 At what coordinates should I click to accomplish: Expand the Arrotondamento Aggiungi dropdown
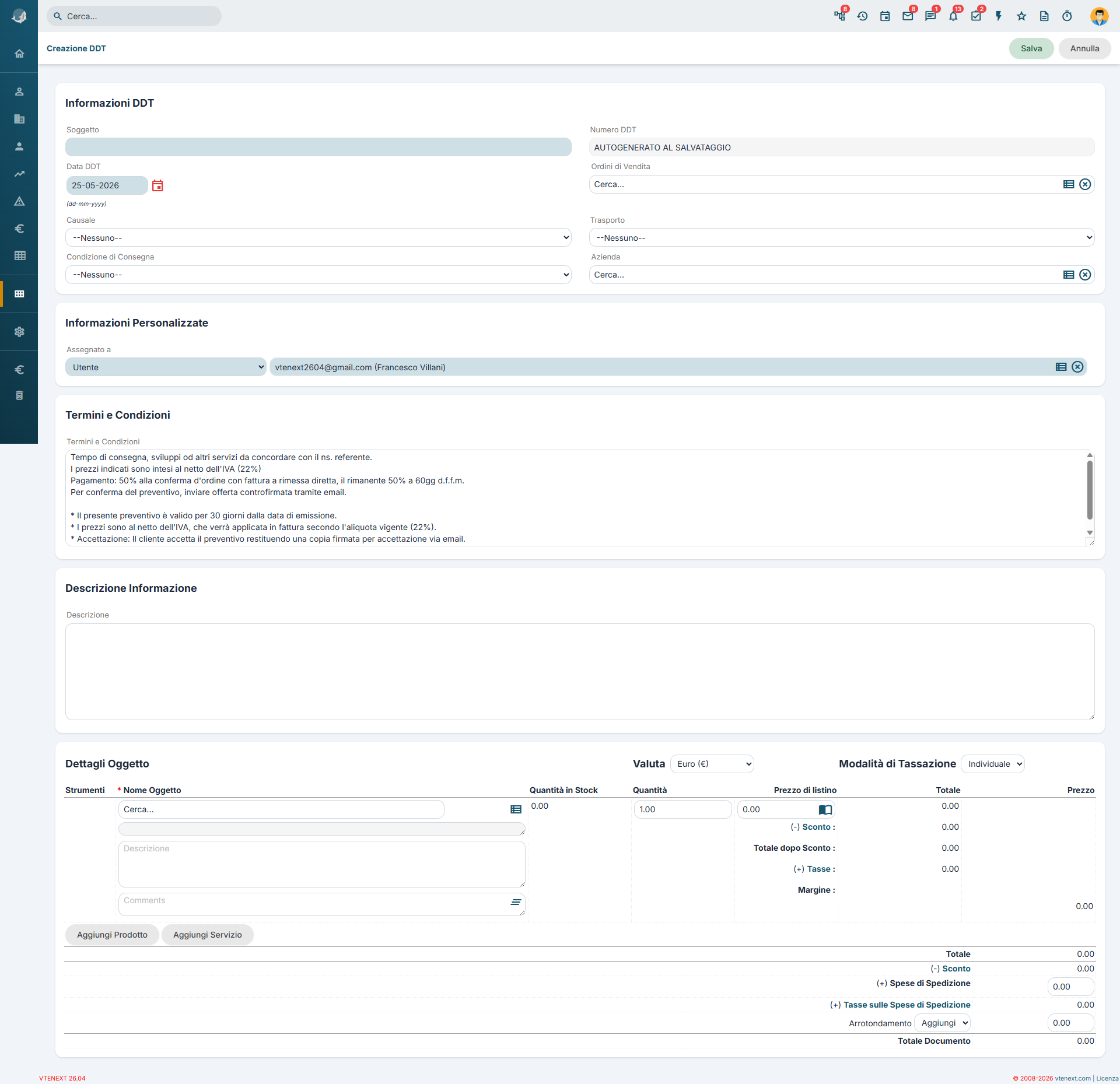(x=943, y=1023)
